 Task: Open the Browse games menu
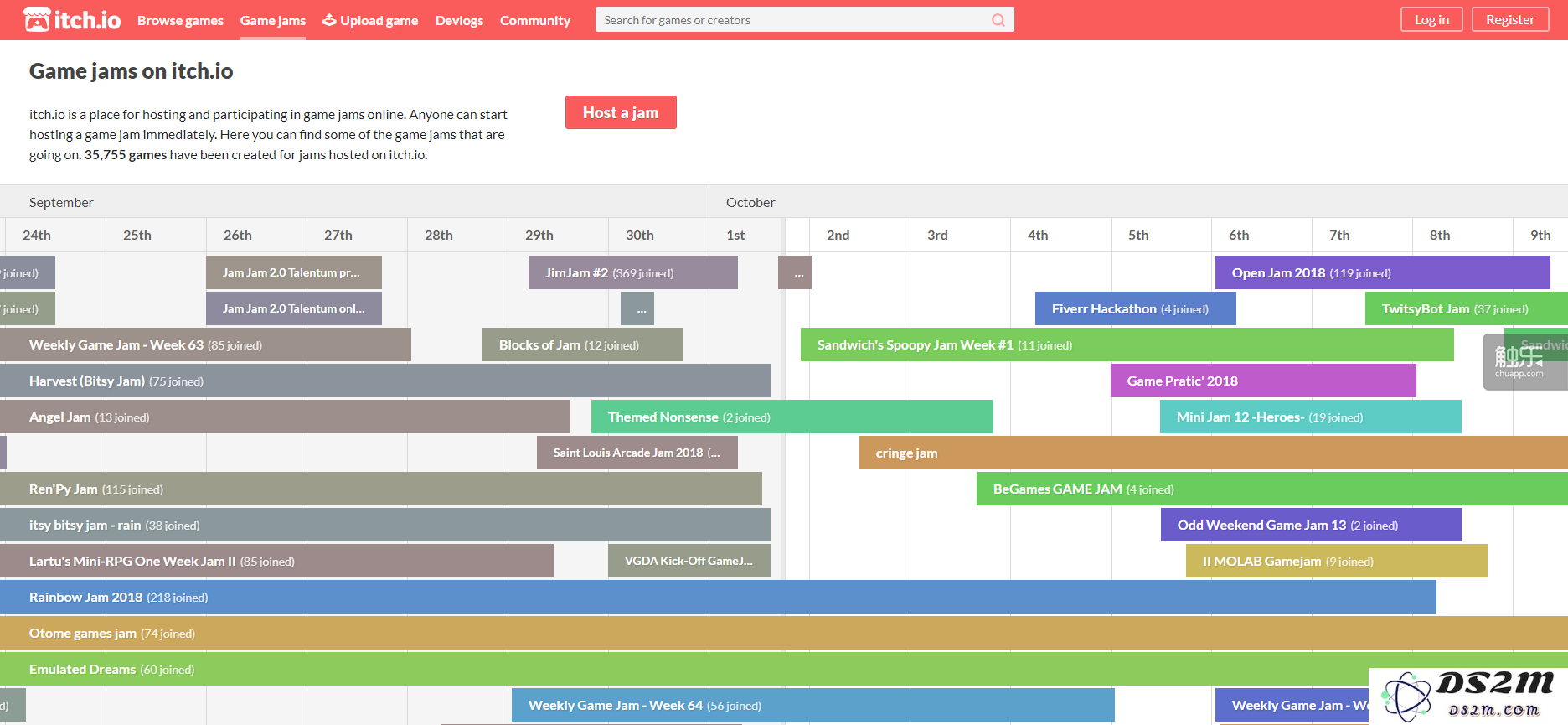180,20
